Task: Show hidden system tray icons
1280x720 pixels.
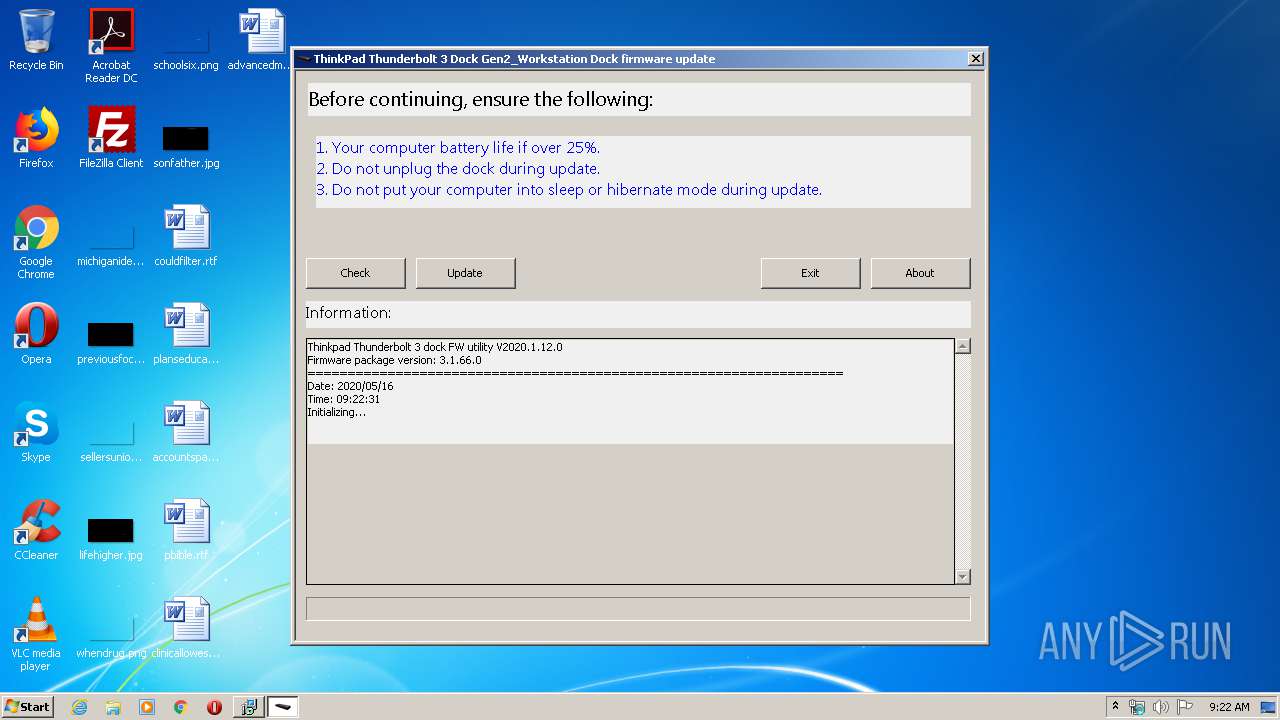Action: tap(1115, 706)
